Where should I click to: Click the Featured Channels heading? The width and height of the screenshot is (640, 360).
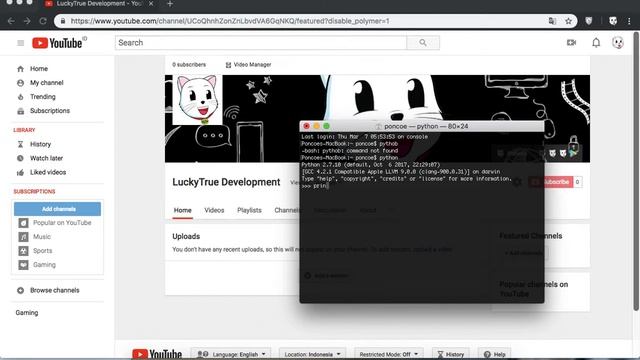pos(531,236)
